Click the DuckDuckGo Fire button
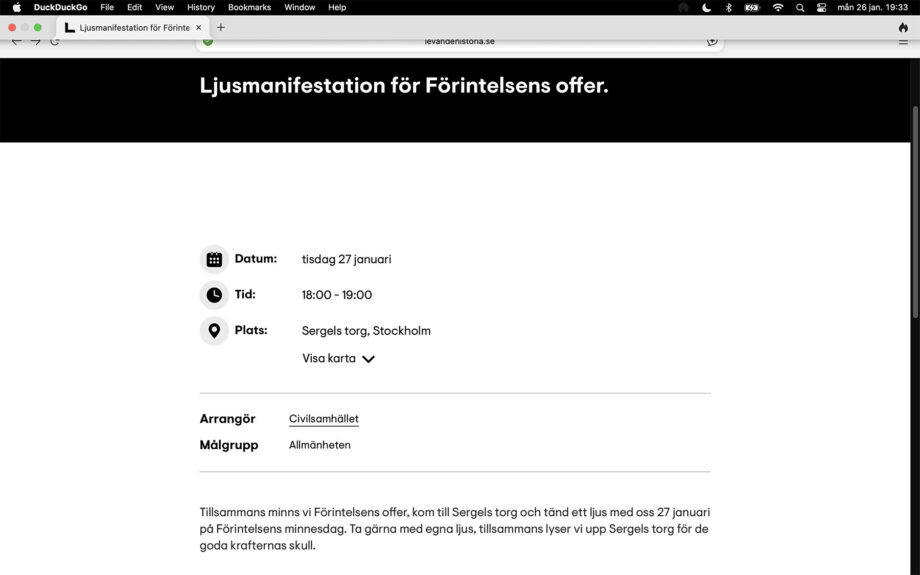Screen dimensions: 920x575 point(903,27)
